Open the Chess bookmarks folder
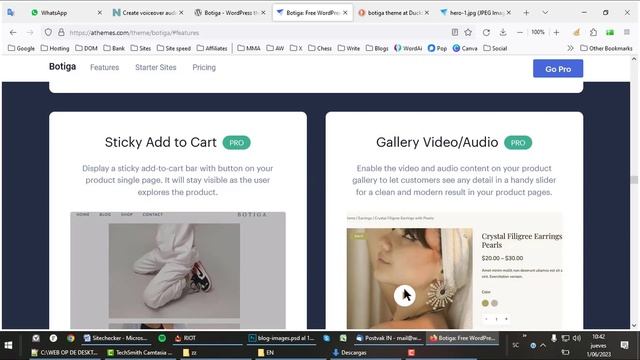 pos(320,48)
